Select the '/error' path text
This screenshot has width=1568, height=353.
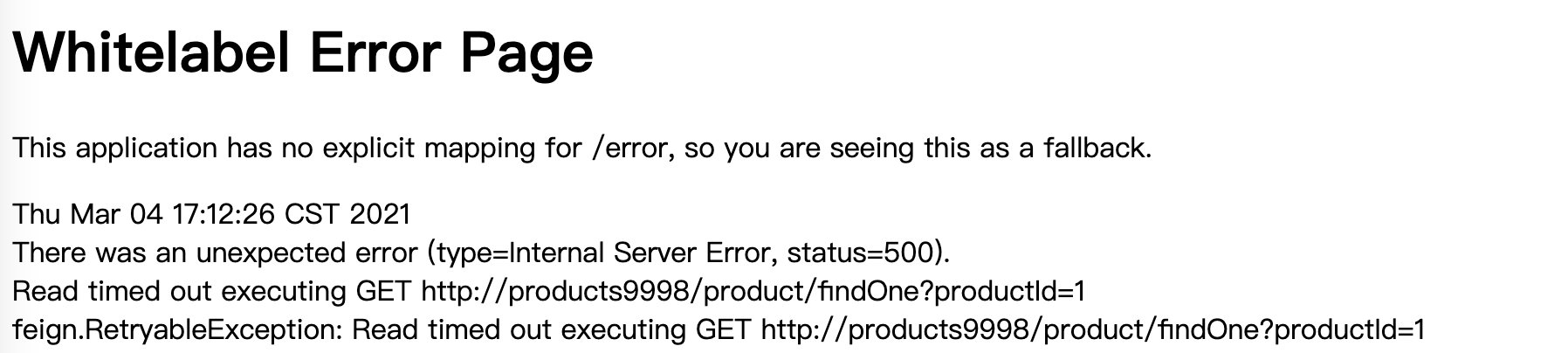[x=632, y=149]
